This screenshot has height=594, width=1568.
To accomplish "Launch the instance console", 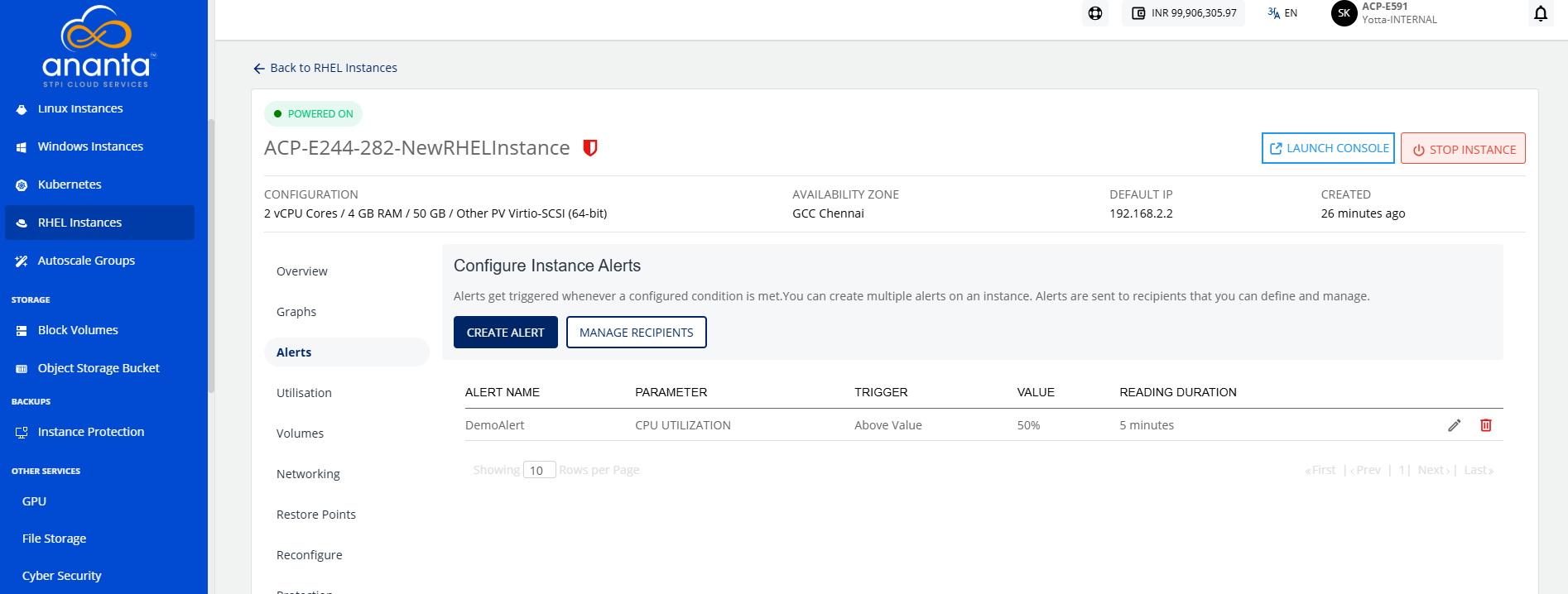I will (1328, 148).
